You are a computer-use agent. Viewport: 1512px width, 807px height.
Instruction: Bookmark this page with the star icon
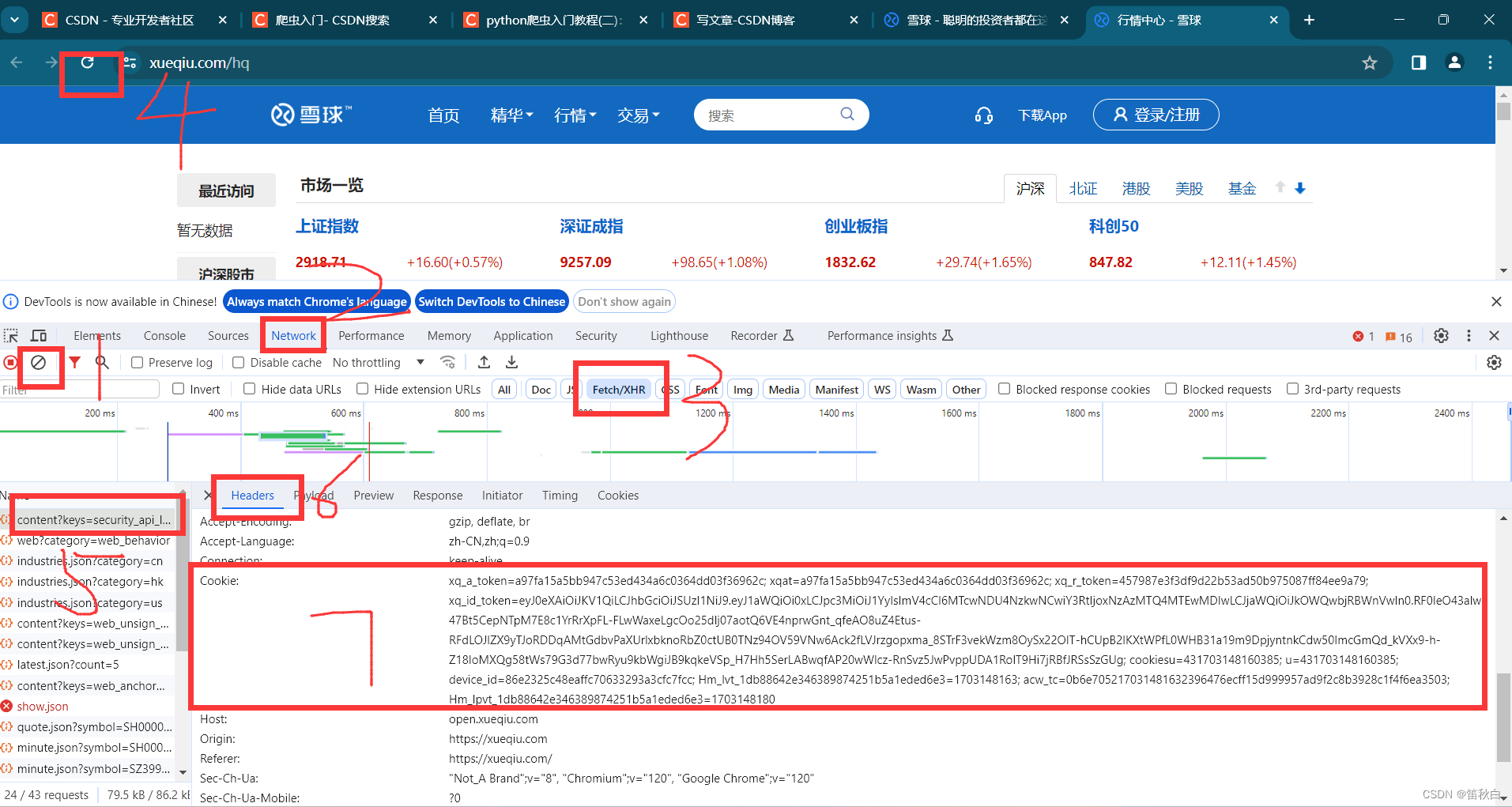point(1370,62)
